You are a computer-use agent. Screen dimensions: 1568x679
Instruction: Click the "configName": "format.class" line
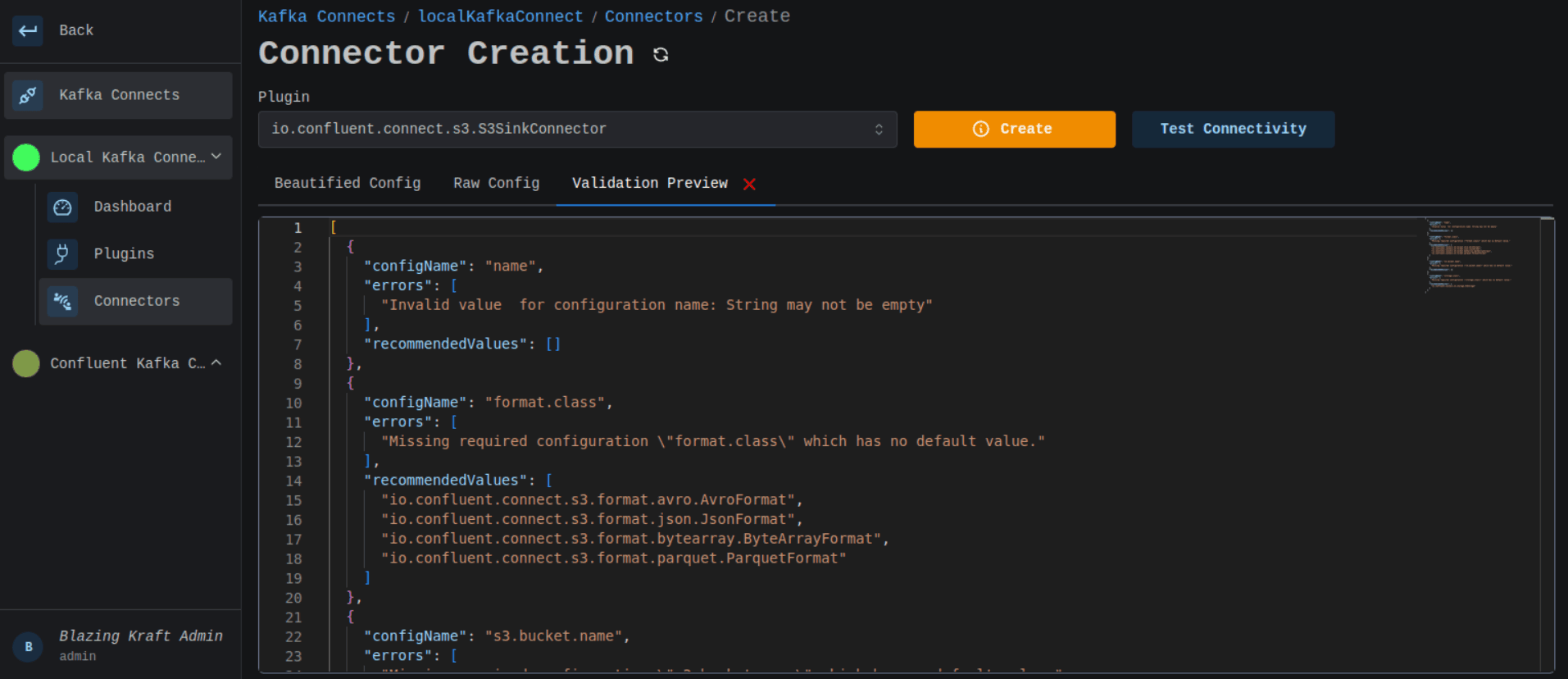489,403
